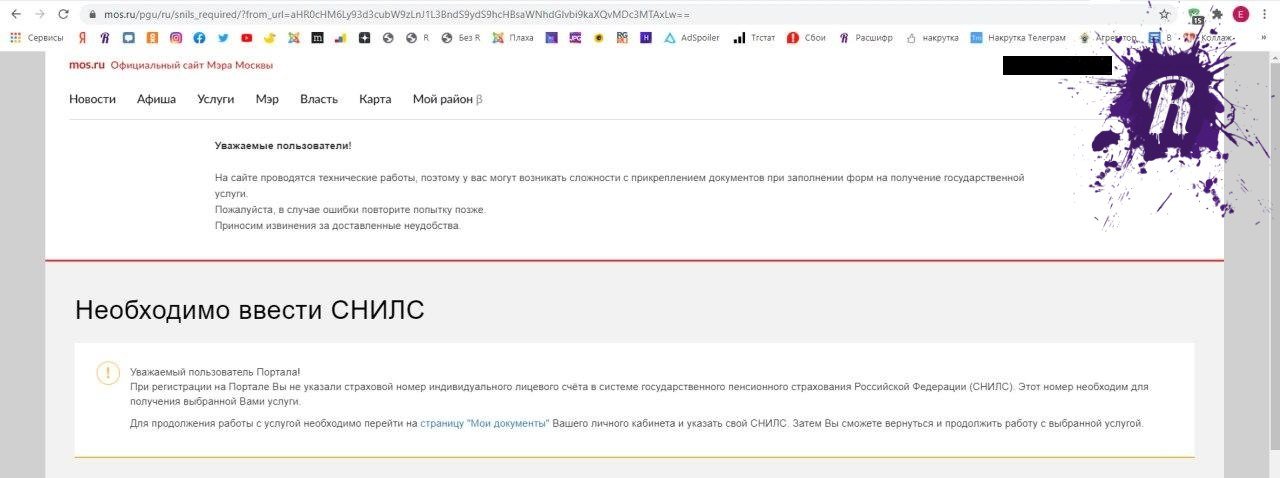1280x478 pixels.
Task: Click the 'Уважаемые пользователи!' heading text
Action: [283, 146]
